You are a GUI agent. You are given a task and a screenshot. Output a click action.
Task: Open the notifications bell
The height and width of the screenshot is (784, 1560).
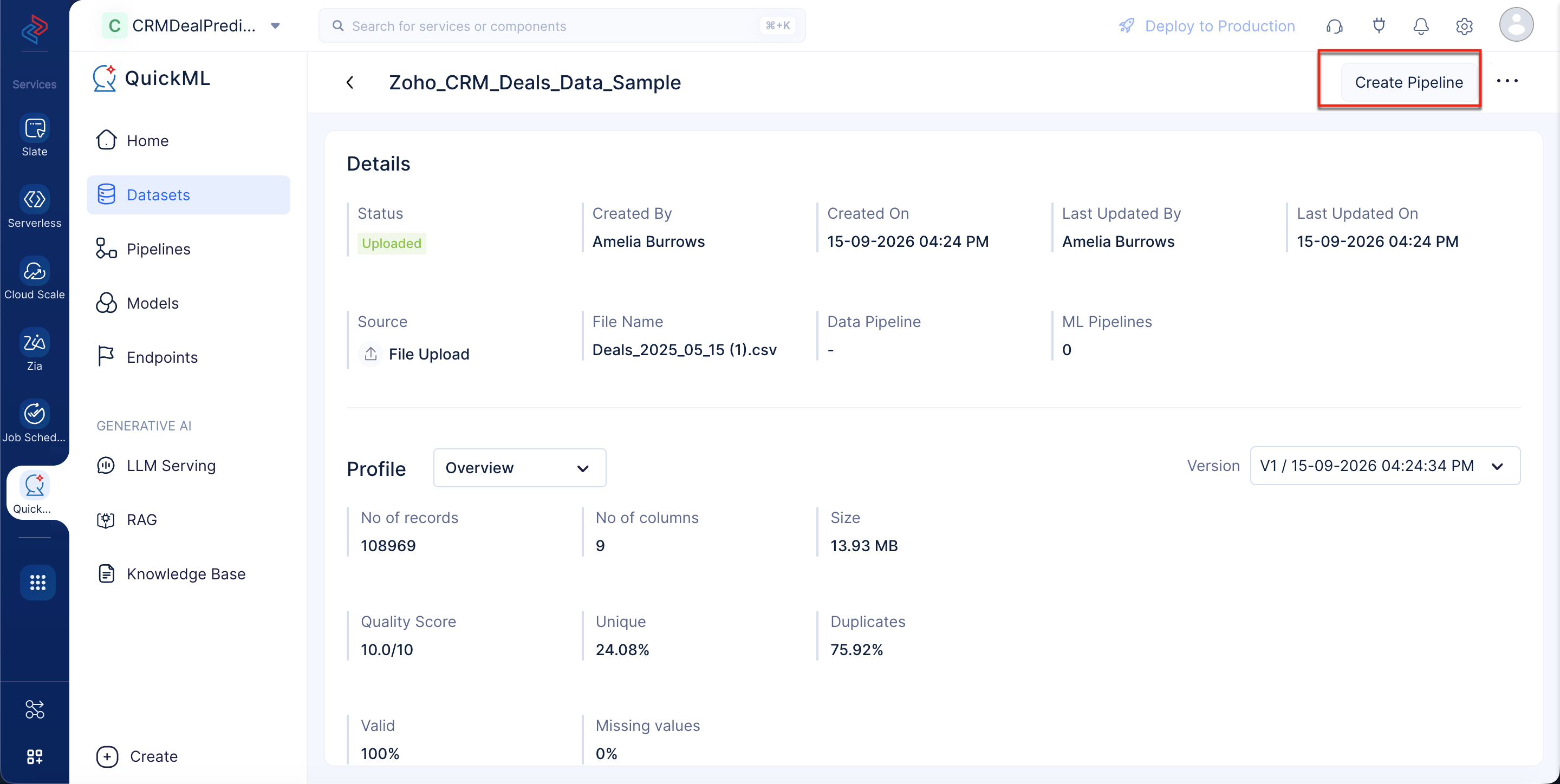click(1421, 26)
